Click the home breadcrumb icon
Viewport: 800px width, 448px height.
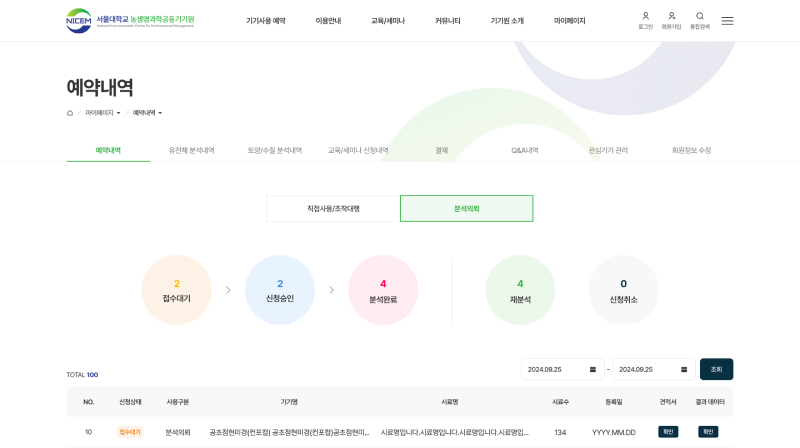tap(70, 113)
